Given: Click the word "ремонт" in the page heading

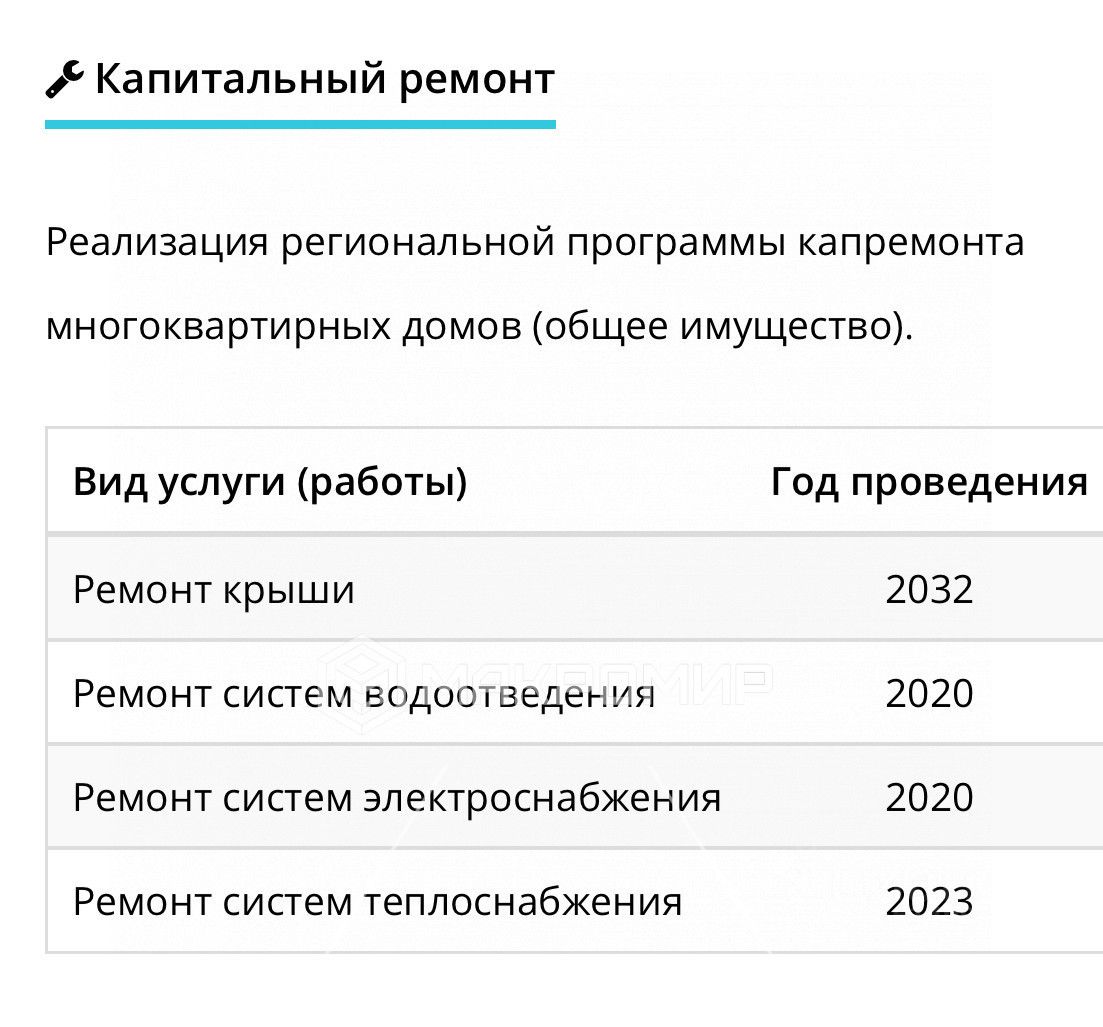Looking at the screenshot, I should (x=476, y=79).
